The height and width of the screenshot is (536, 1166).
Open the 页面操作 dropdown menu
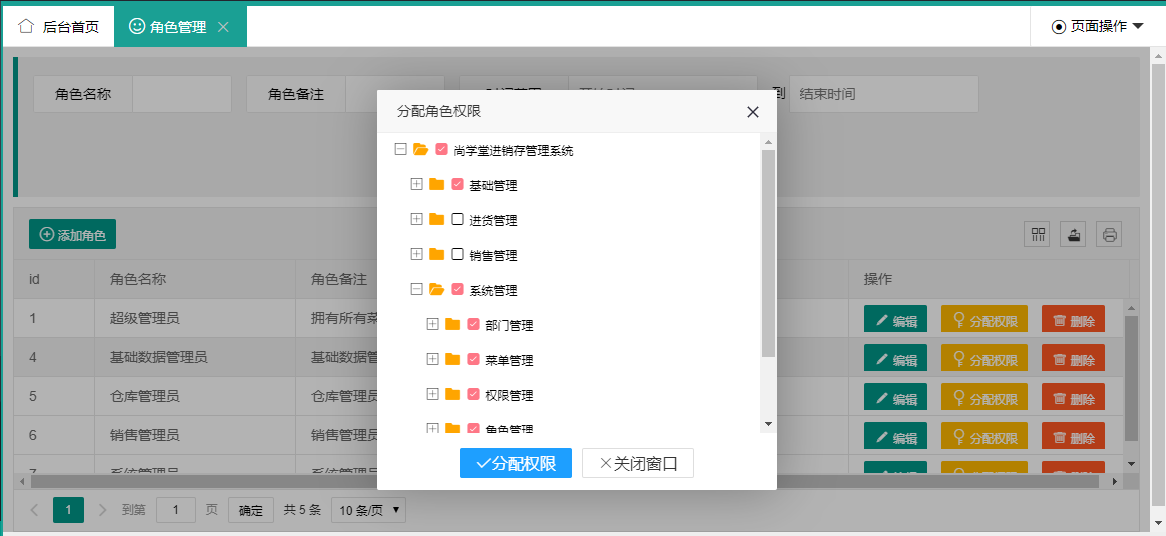(1098, 27)
